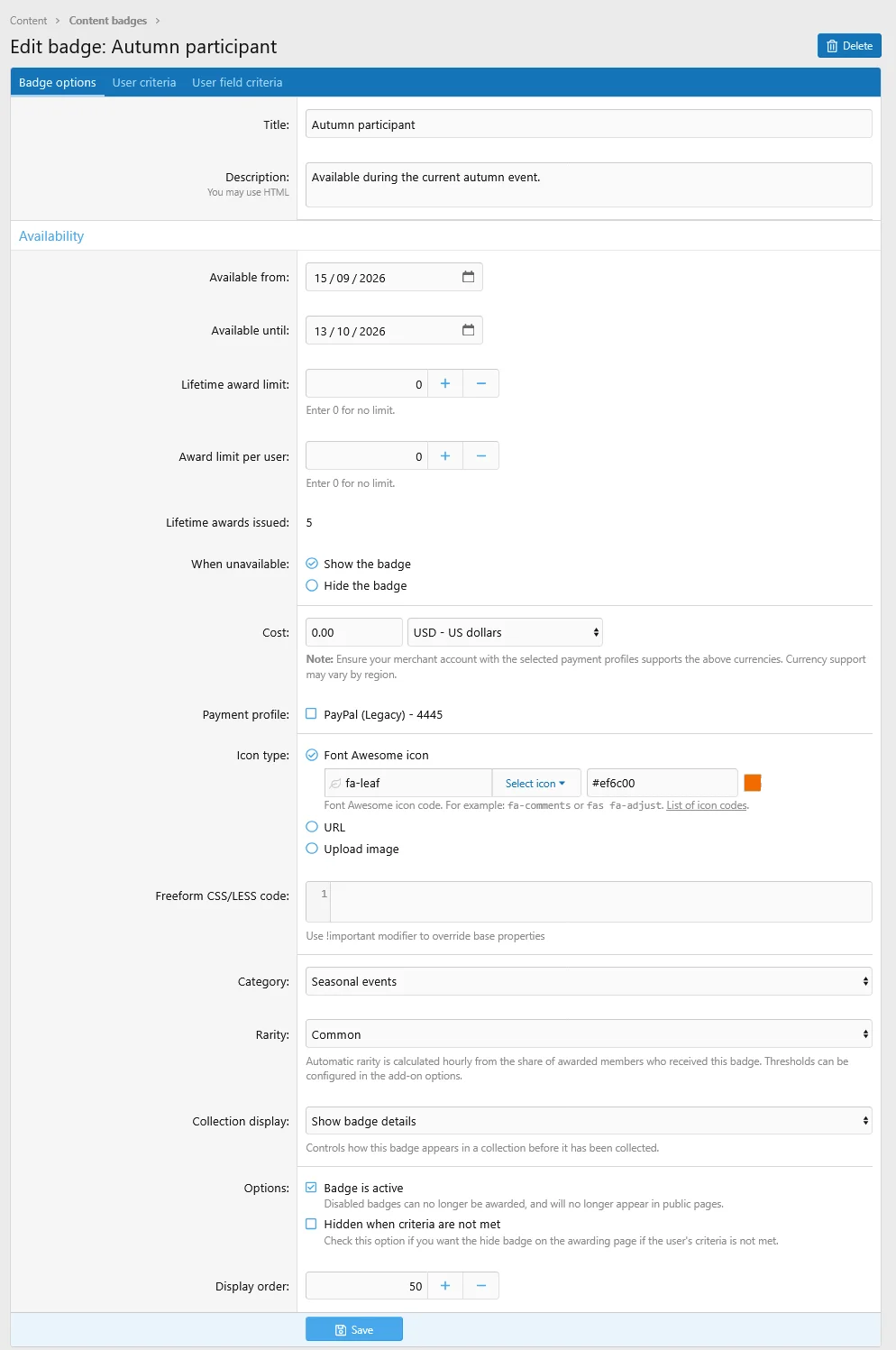Open the Select icon dropdown
This screenshot has width=896, height=1350.
[x=535, y=784]
